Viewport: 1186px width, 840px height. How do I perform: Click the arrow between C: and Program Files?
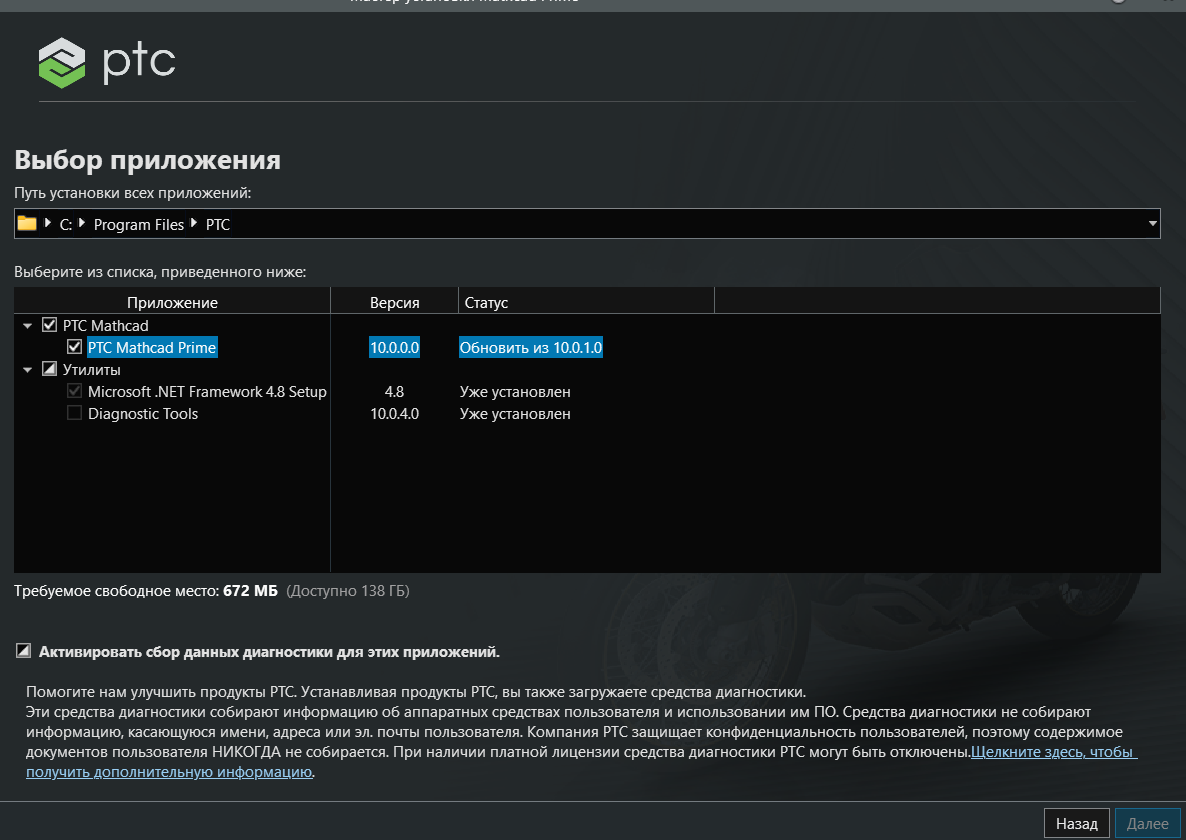pos(82,224)
